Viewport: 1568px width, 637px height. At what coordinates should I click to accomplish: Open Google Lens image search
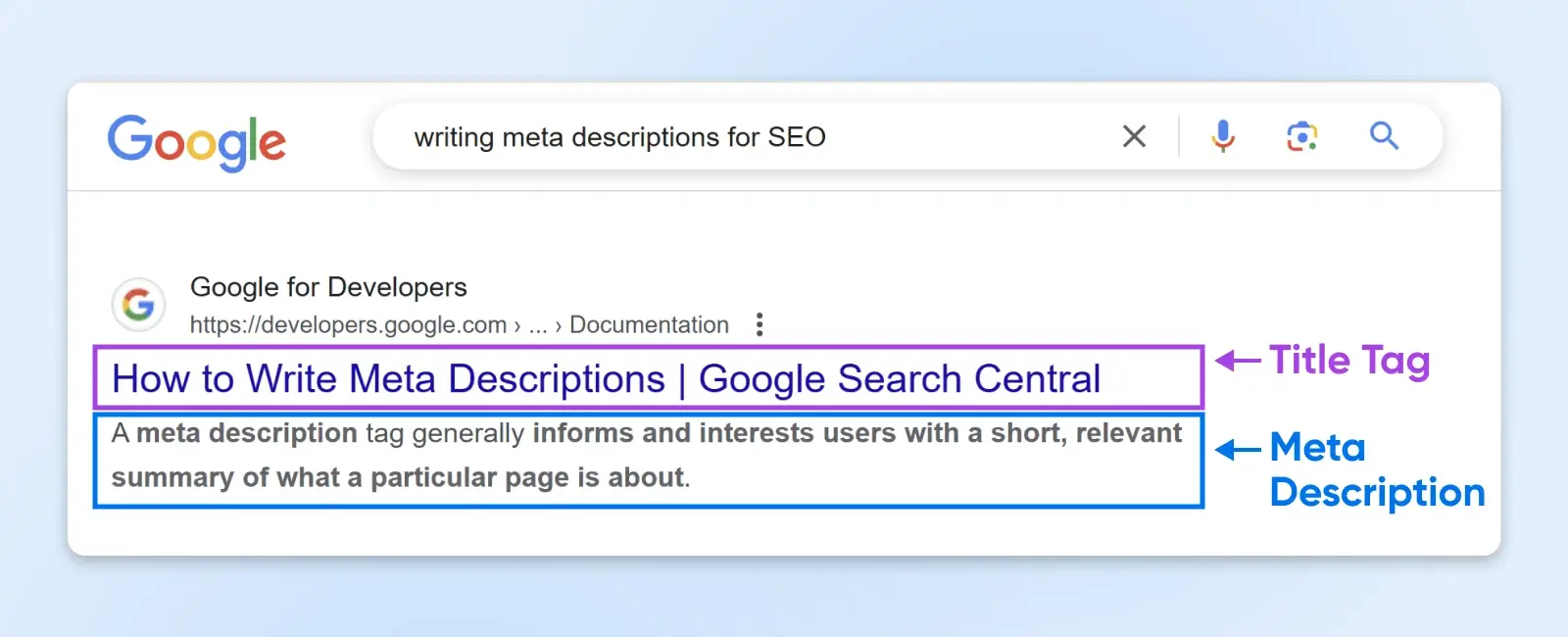pyautogui.click(x=1301, y=136)
